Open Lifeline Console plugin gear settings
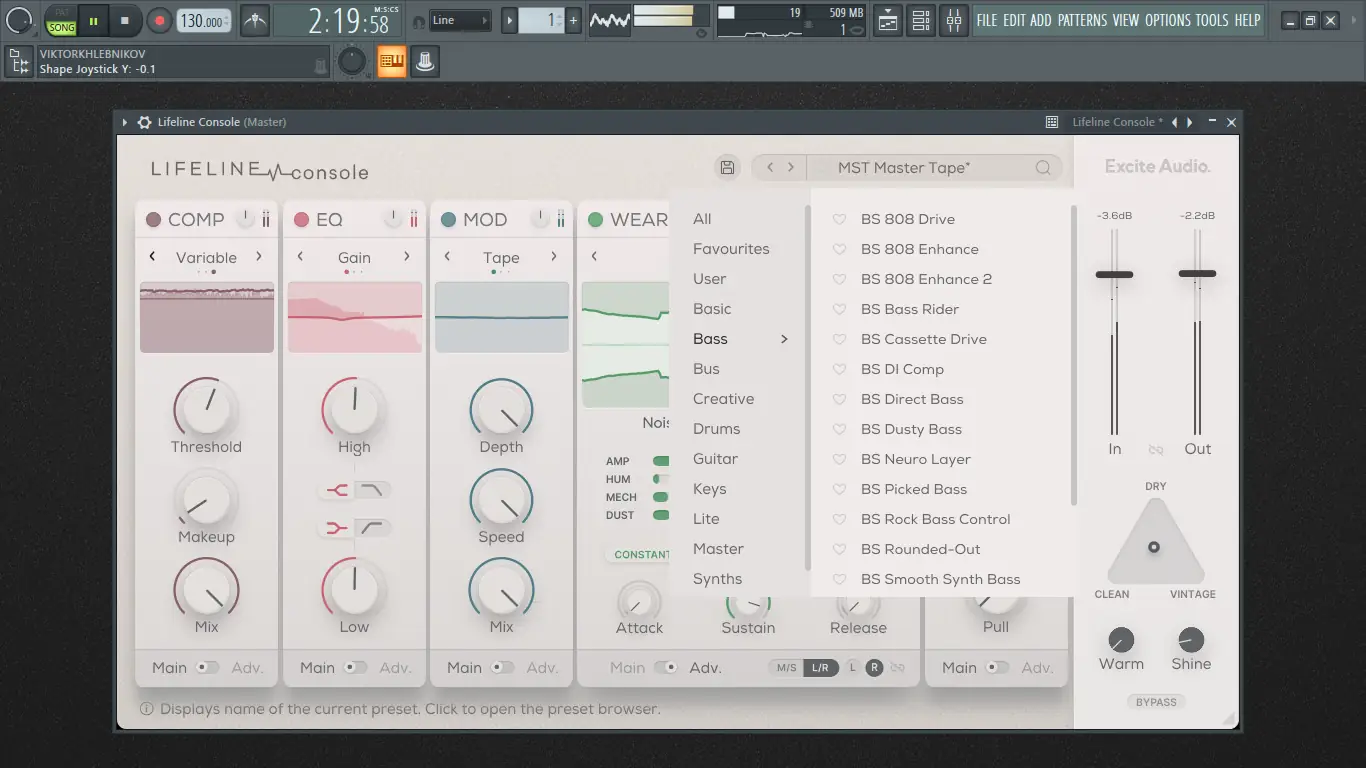The height and width of the screenshot is (768, 1366). pyautogui.click(x=144, y=122)
